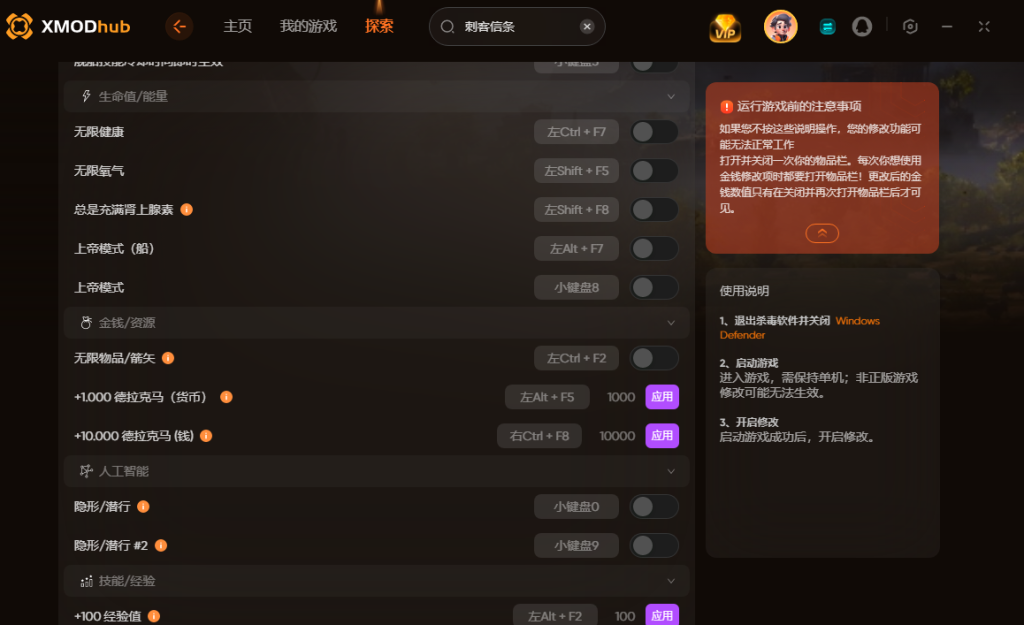Clear the search box with X icon
The height and width of the screenshot is (625, 1024).
[x=587, y=27]
